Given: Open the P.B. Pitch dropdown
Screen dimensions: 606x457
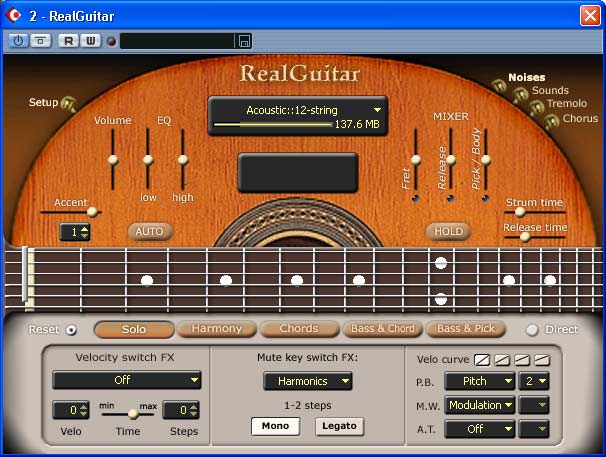Looking at the screenshot, I should click(x=480, y=381).
